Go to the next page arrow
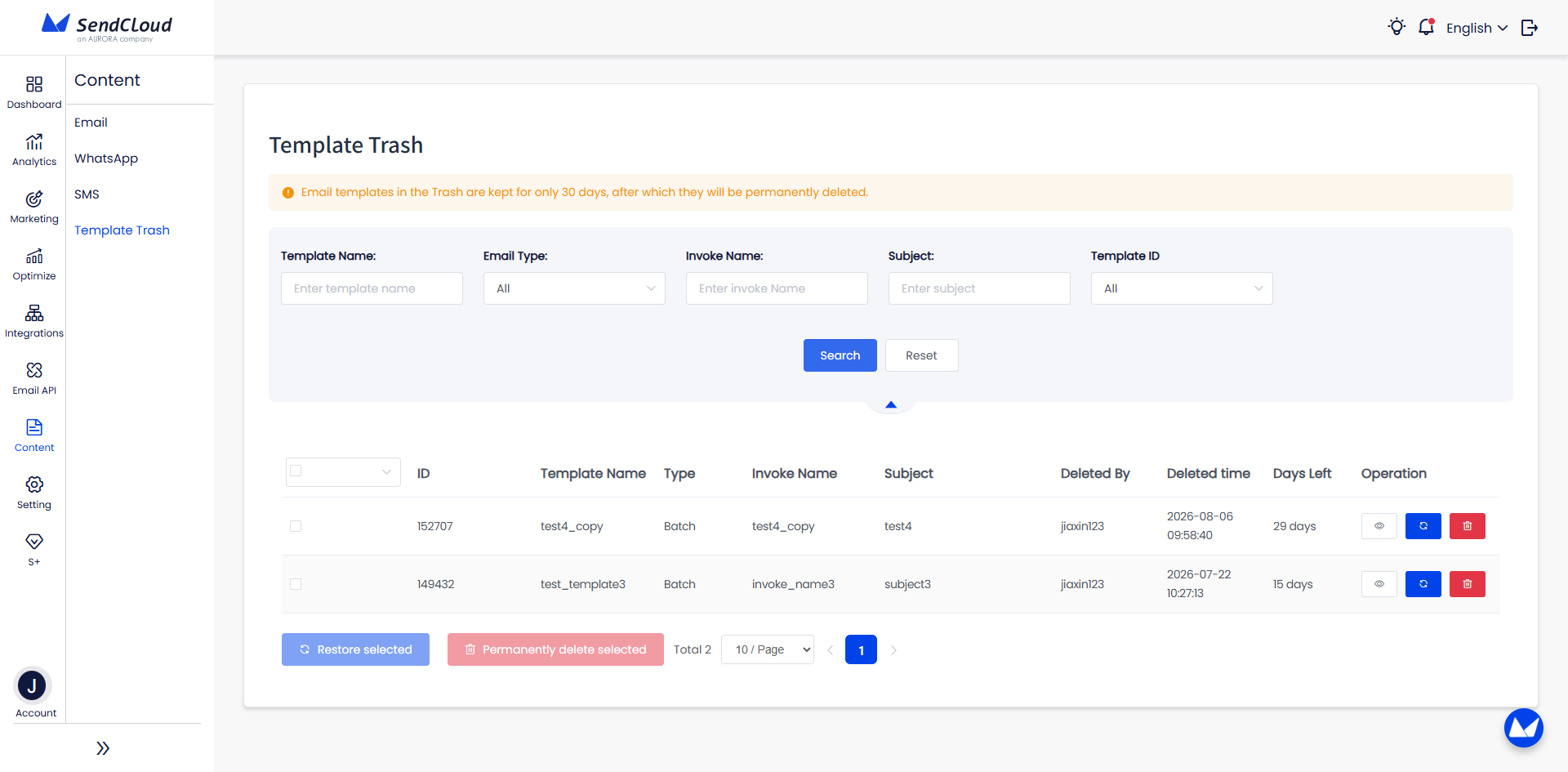 coord(893,650)
